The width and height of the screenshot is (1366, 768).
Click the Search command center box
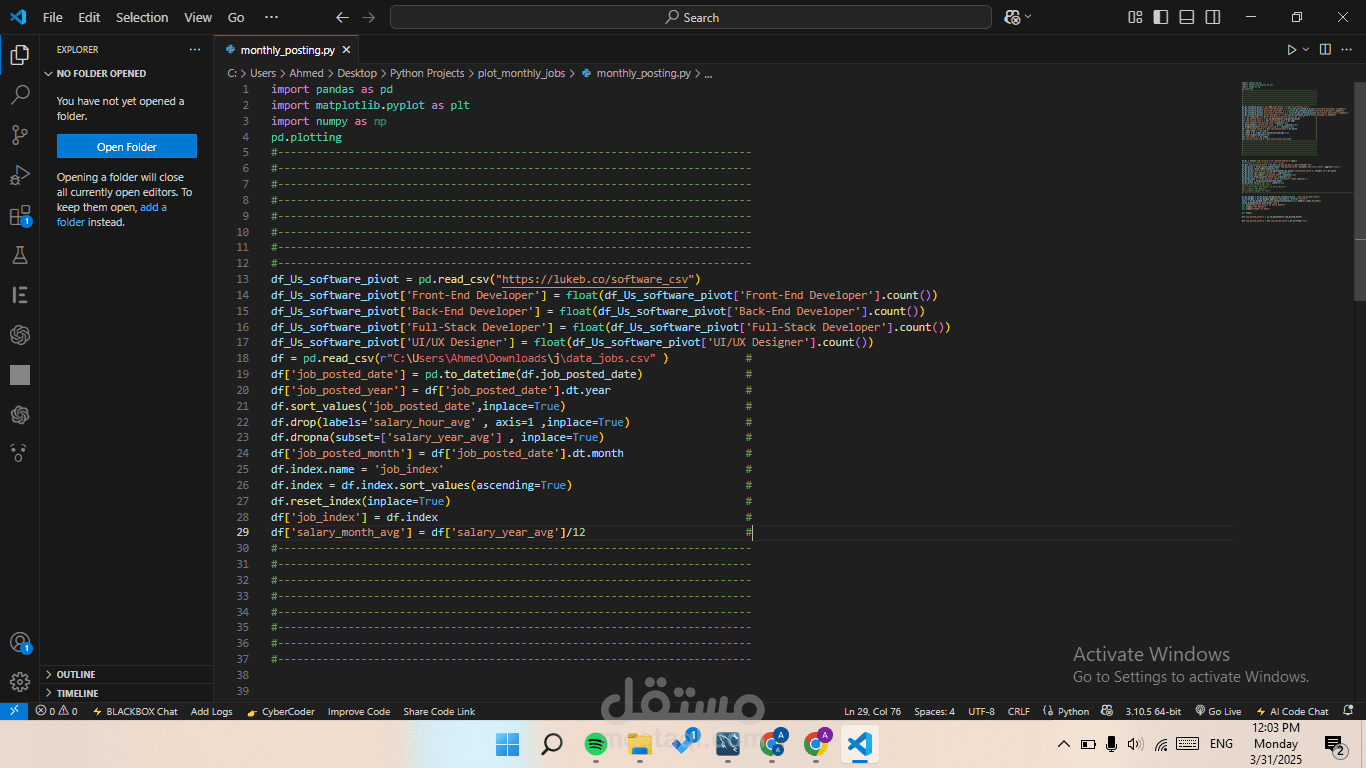691,17
